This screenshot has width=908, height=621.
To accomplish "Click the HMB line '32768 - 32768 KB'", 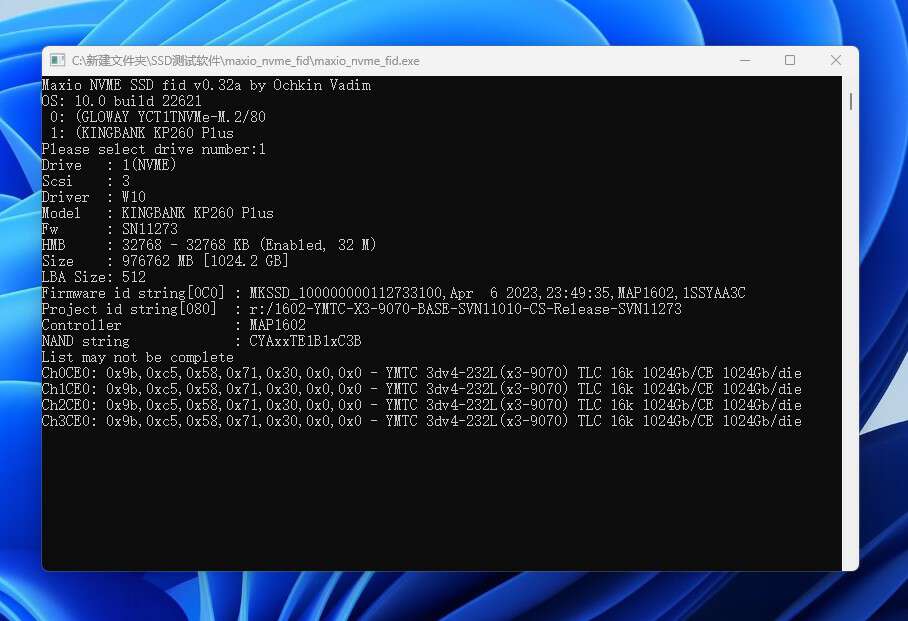I will 209,245.
